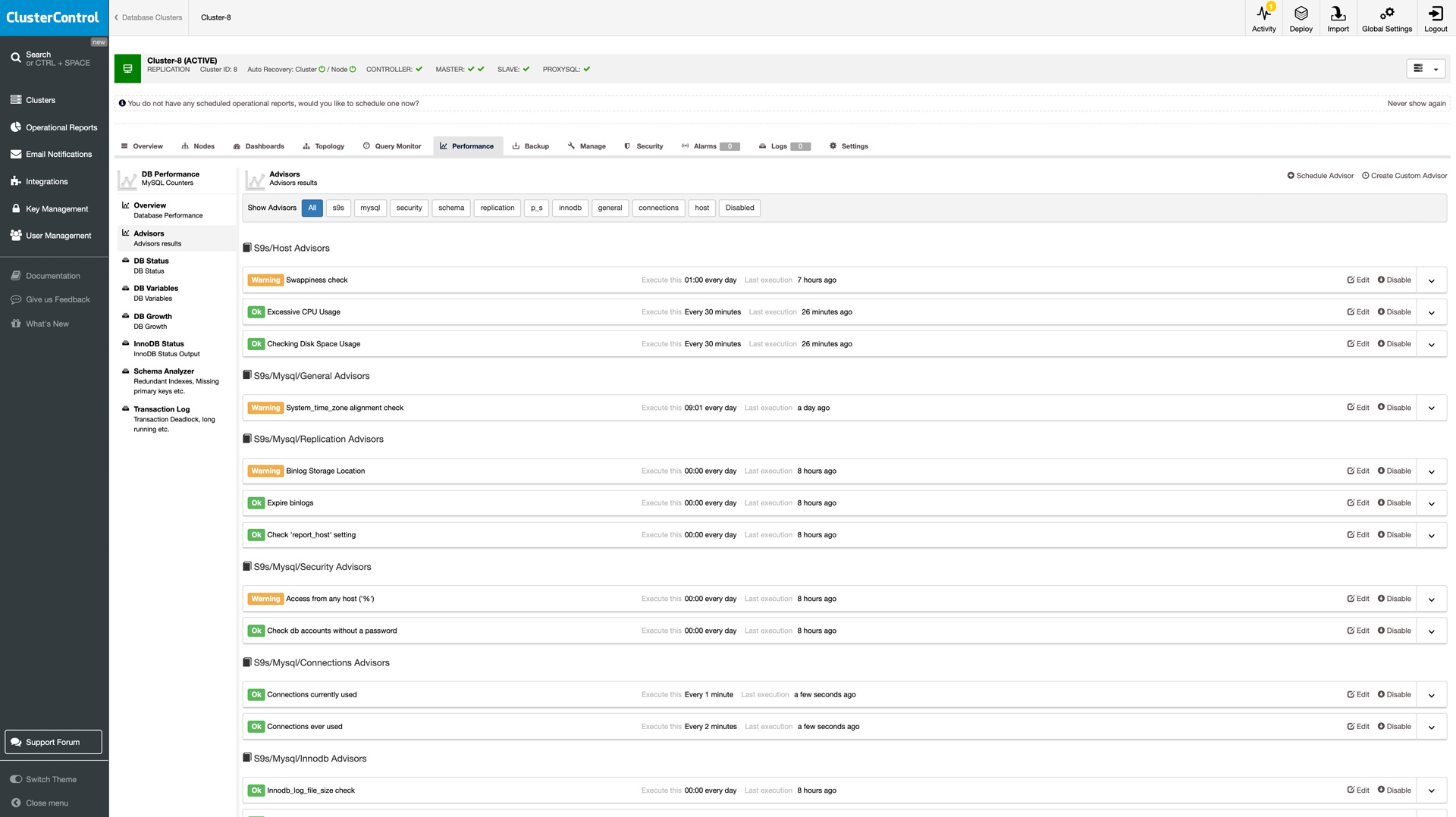Edit the Binlog Storage Location advisor

pos(1358,471)
